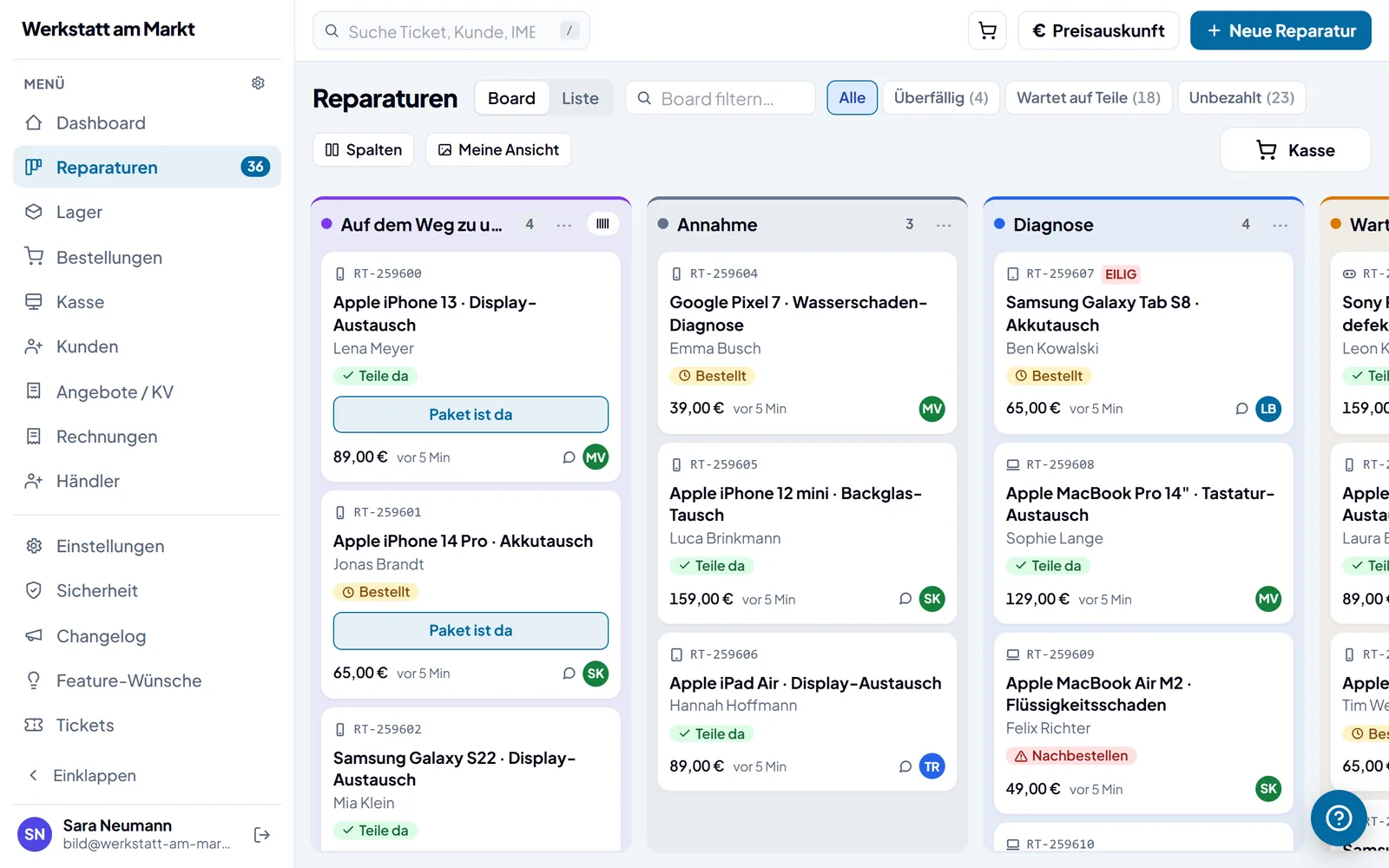This screenshot has width=1389, height=868.
Task: Switch to Board view
Action: [x=511, y=98]
